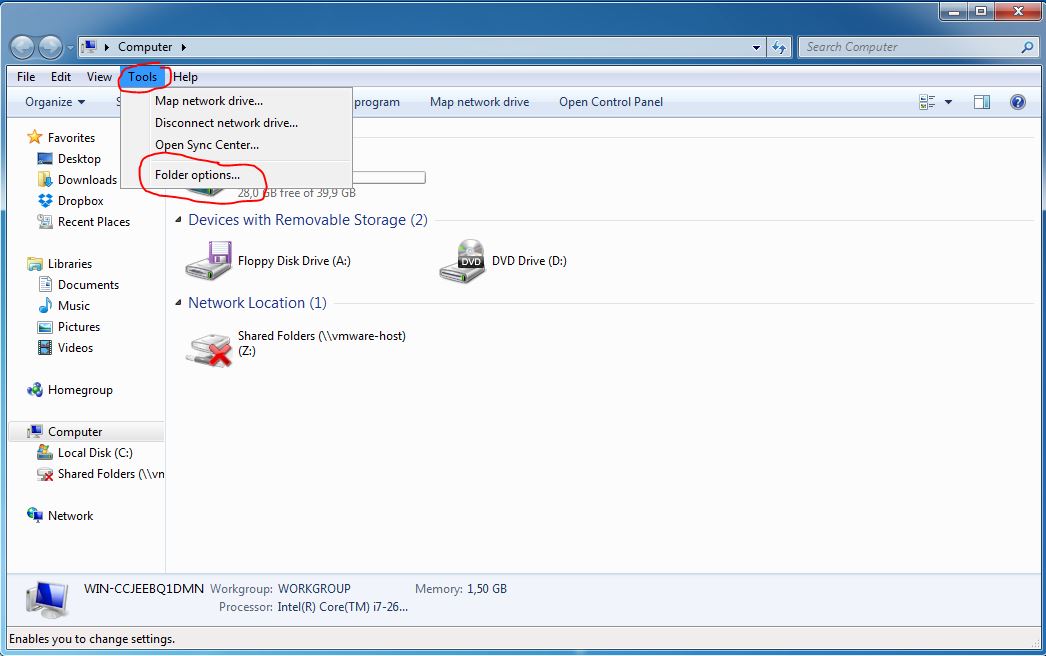
Task: Select the DVD Drive (D:) icon
Action: [462, 261]
